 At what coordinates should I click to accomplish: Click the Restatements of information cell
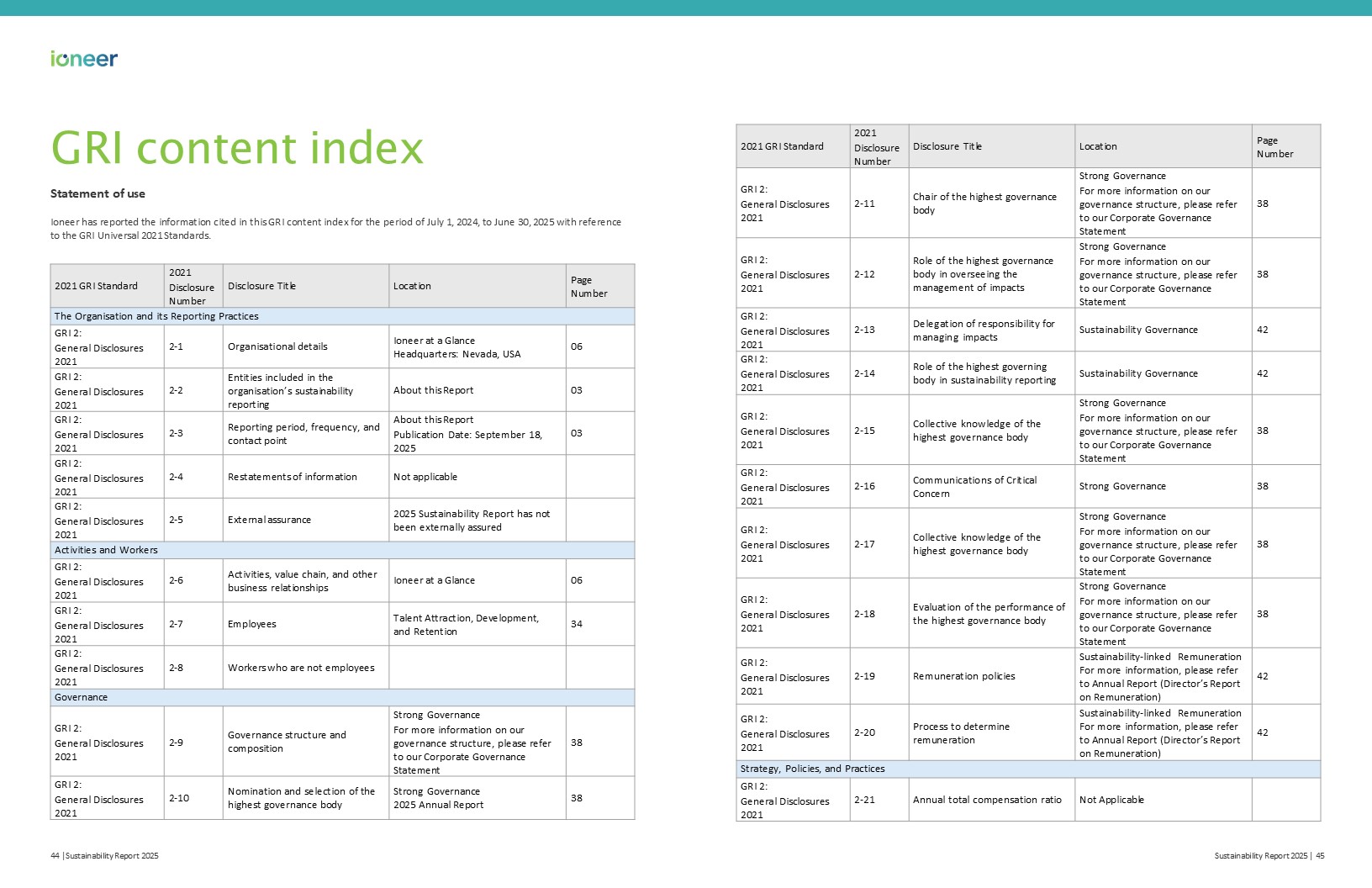point(292,477)
